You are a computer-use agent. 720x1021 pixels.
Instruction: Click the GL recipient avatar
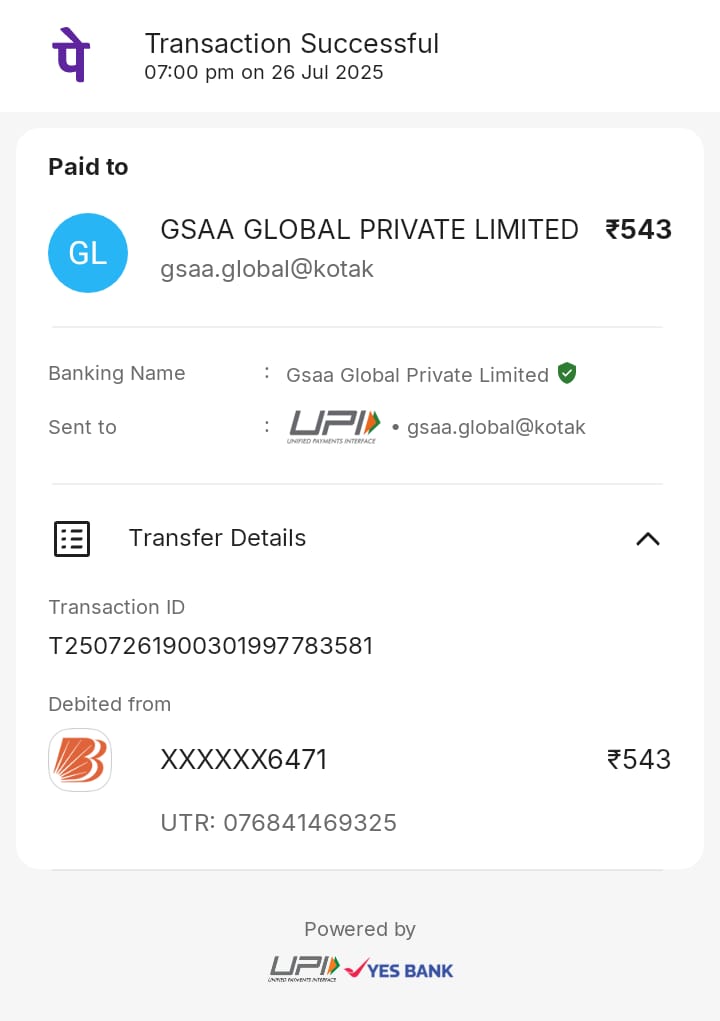[88, 253]
